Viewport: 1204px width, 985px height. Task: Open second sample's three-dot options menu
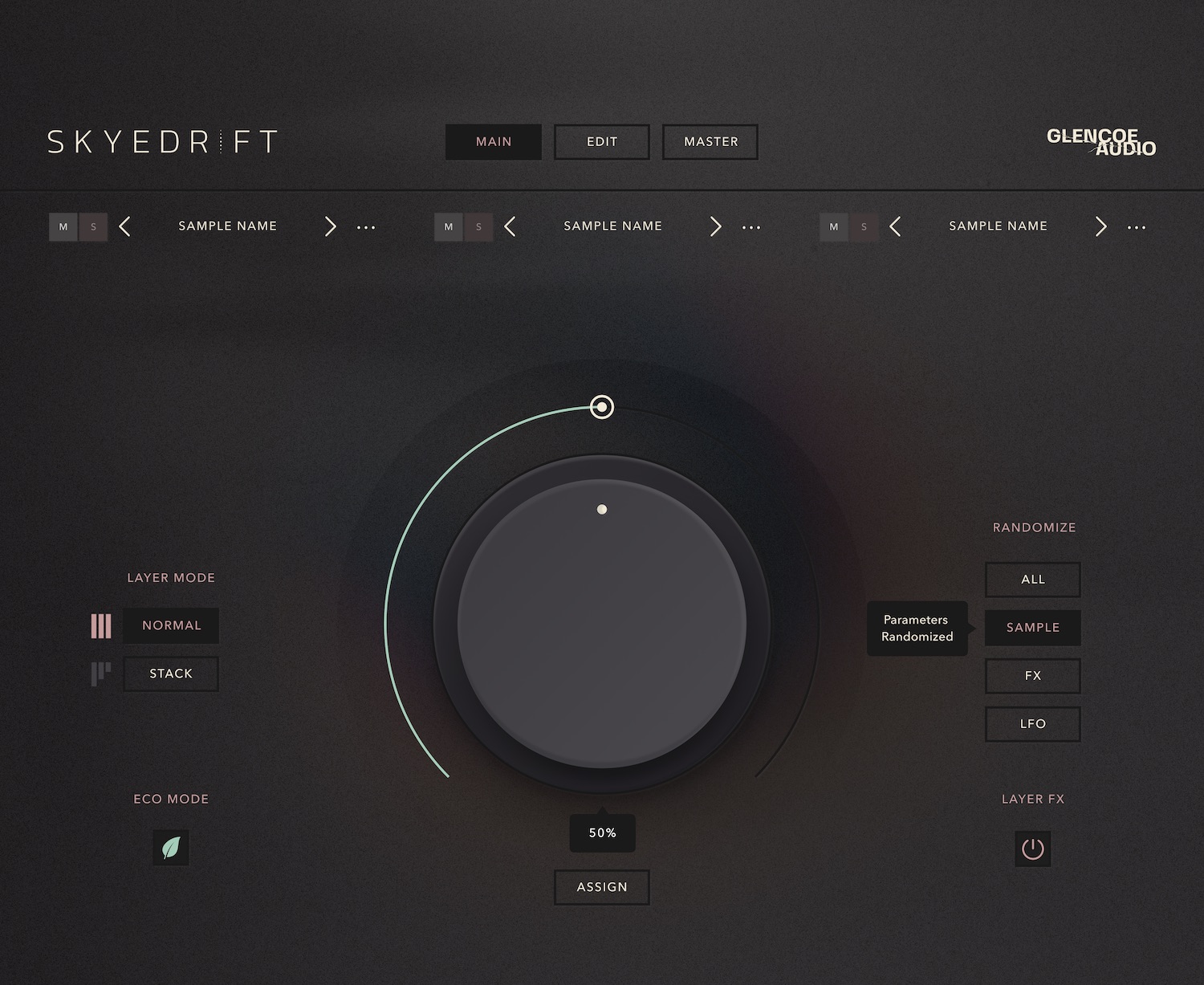[751, 227]
